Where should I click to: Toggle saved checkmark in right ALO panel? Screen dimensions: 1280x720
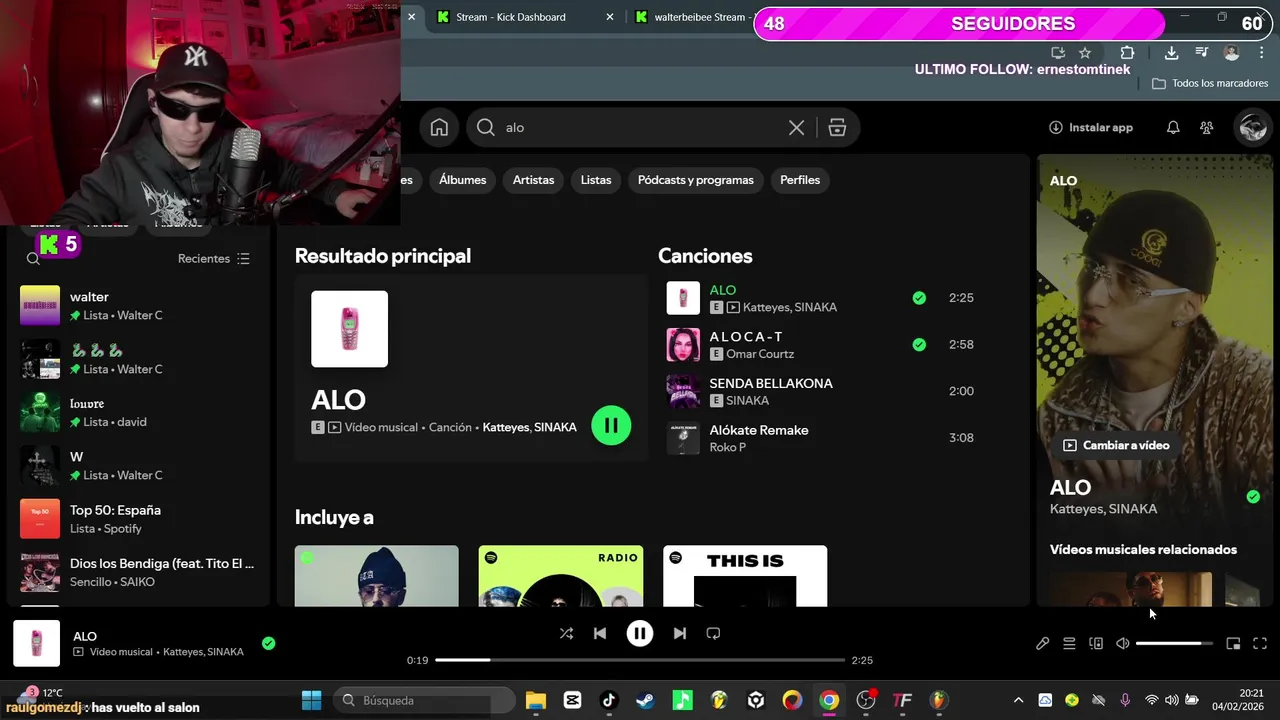1253,497
